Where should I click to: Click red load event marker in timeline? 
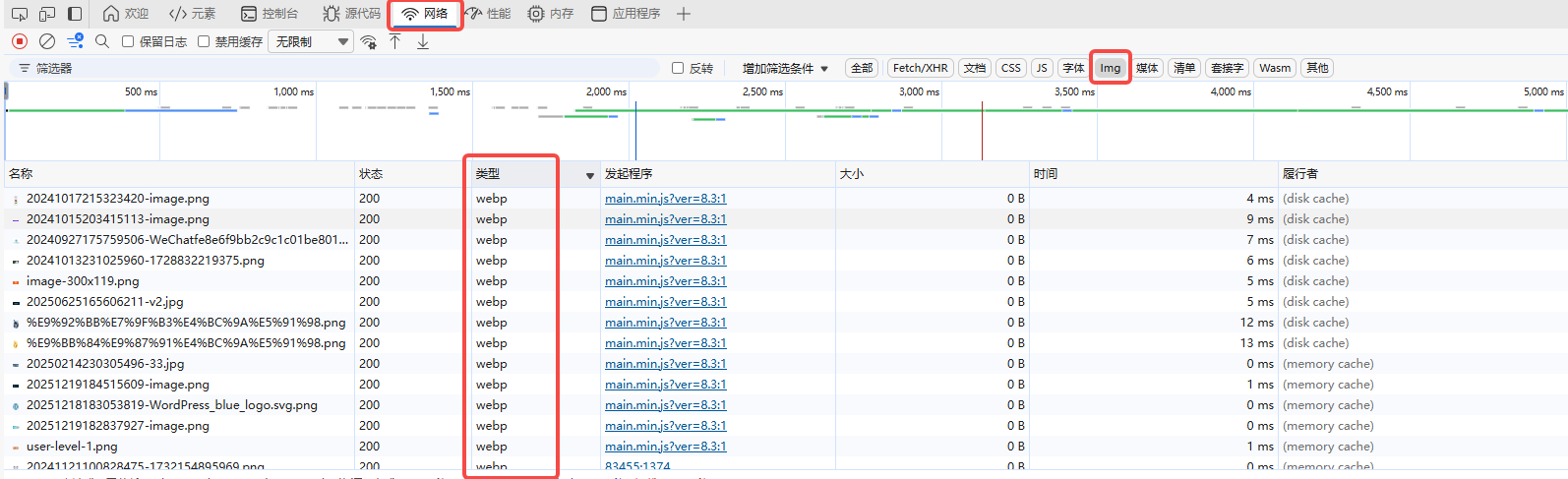tap(982, 130)
